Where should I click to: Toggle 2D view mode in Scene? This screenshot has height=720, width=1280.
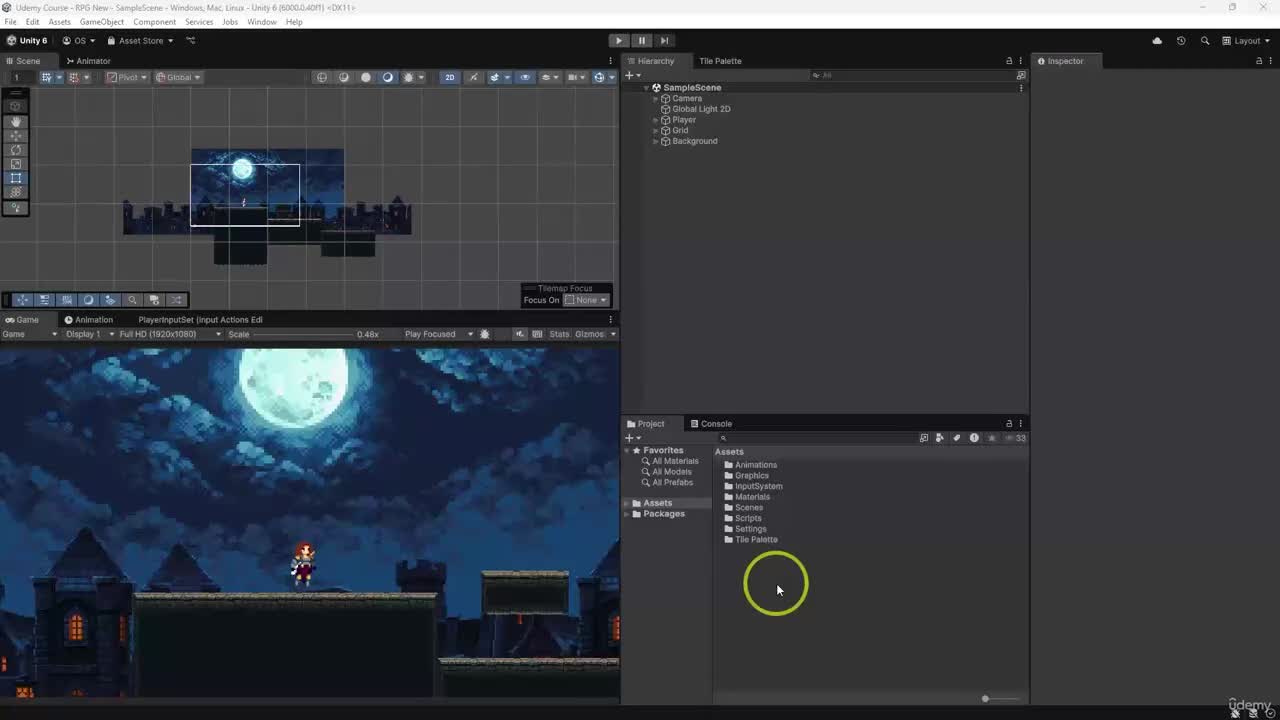[450, 77]
